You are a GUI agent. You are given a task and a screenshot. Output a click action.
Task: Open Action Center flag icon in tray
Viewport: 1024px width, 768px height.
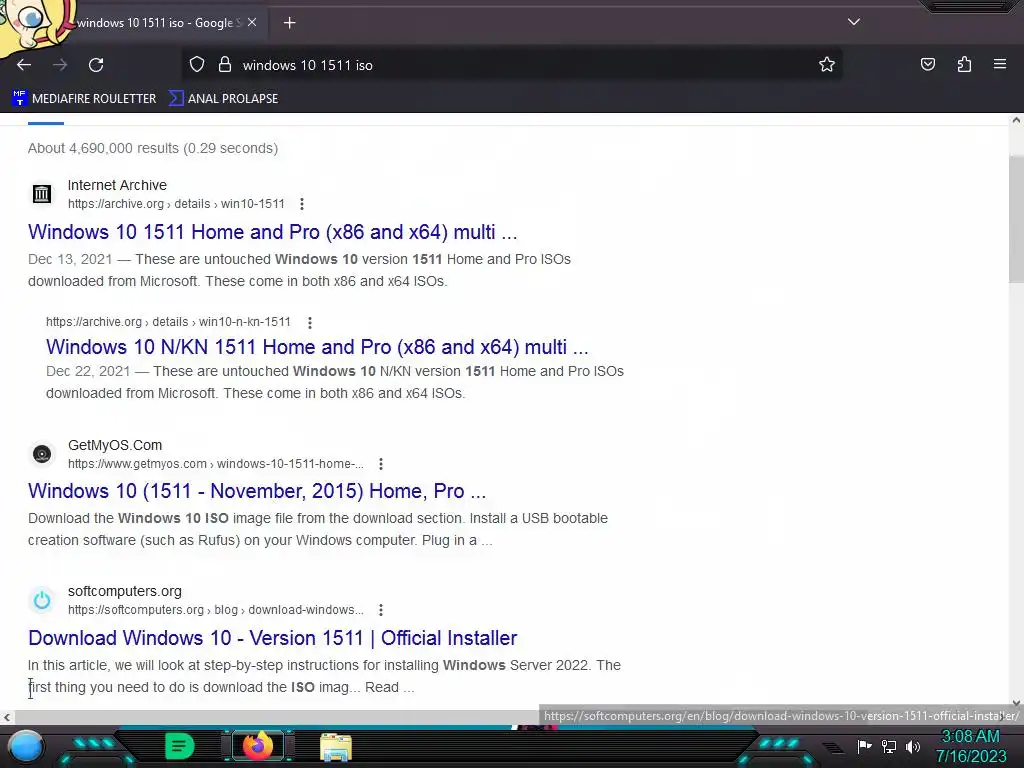[x=865, y=746]
